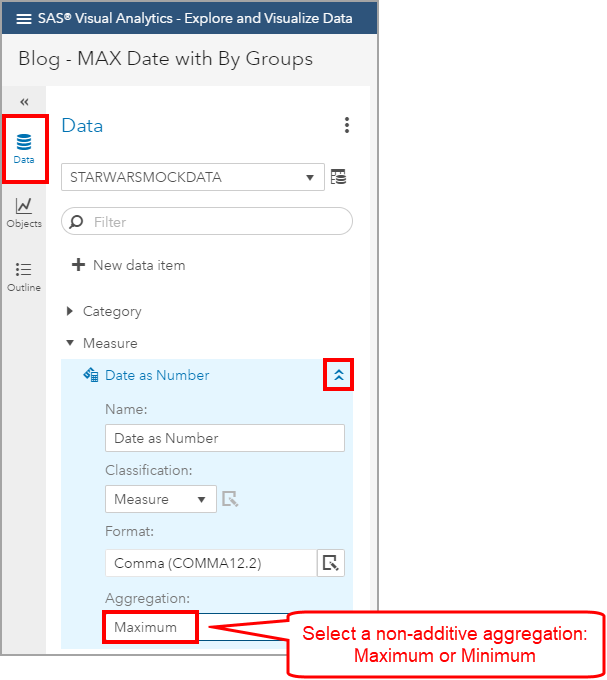Click the report title Blog - MAX Date with By Groups
607x680 pixels.
point(165,59)
